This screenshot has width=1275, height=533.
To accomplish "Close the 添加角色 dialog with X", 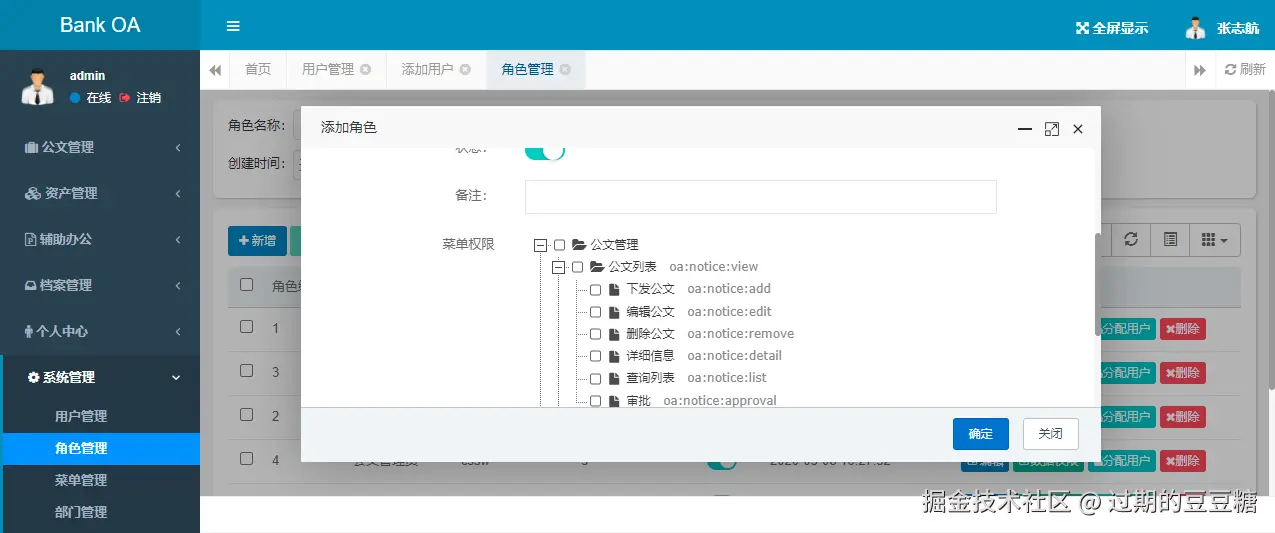I will (1078, 129).
